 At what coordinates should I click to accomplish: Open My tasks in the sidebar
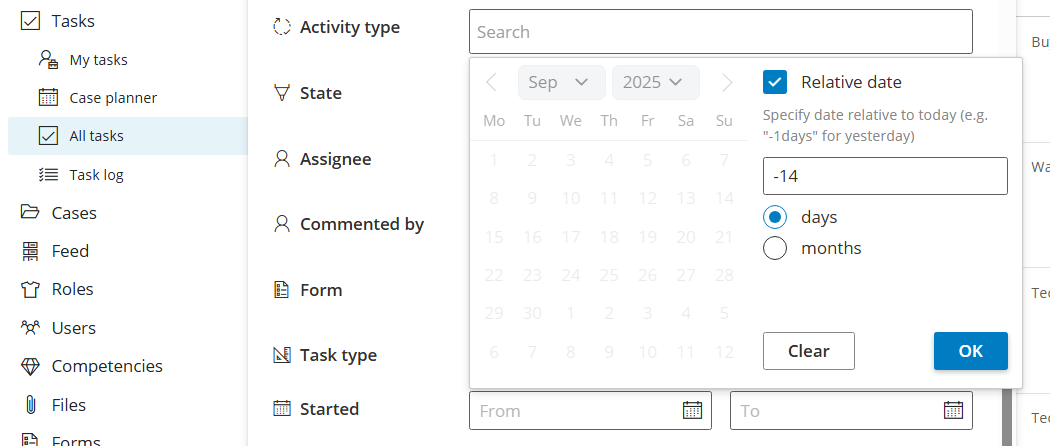point(98,60)
